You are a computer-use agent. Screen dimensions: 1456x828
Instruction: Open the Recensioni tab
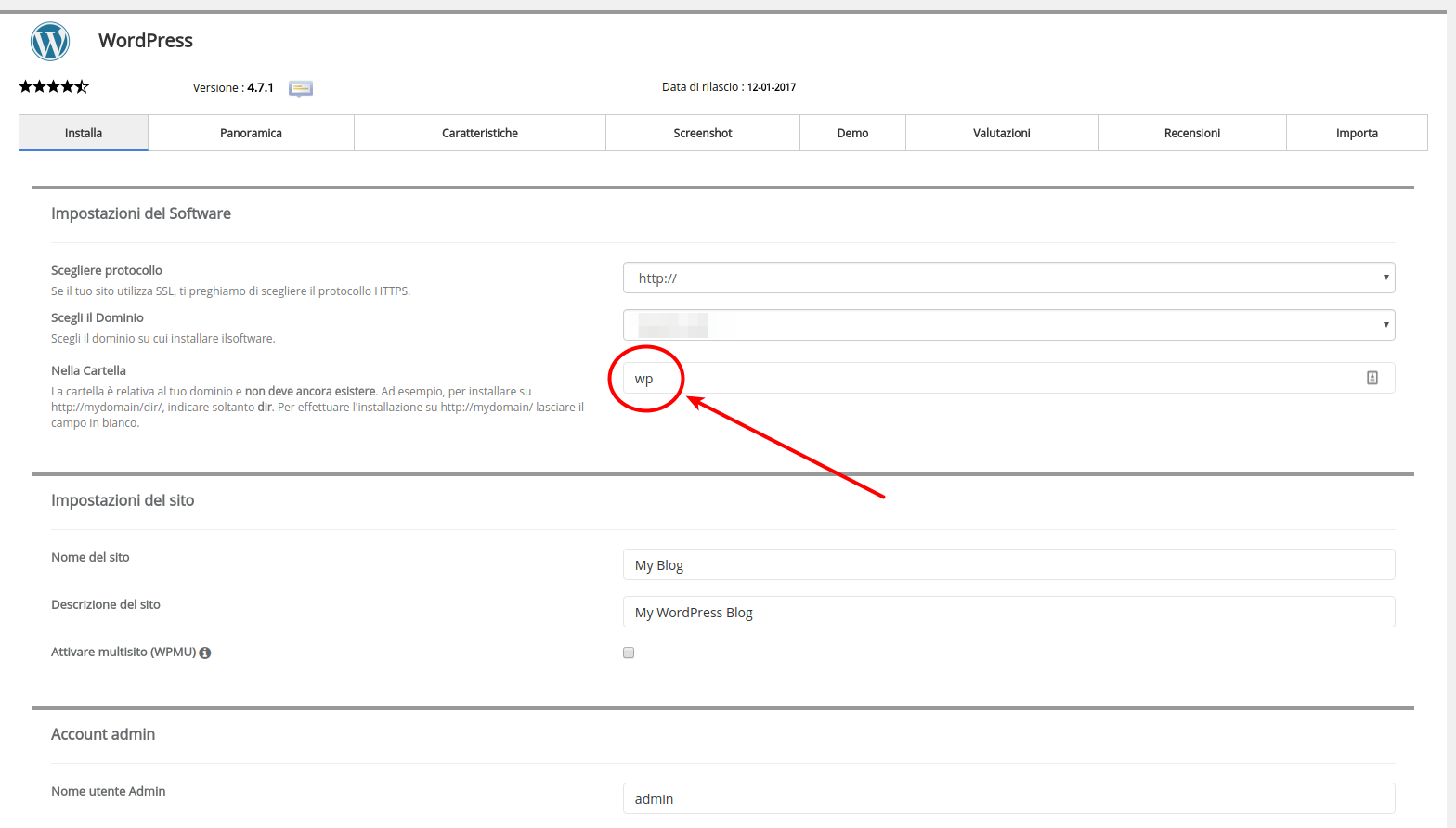click(x=1192, y=133)
